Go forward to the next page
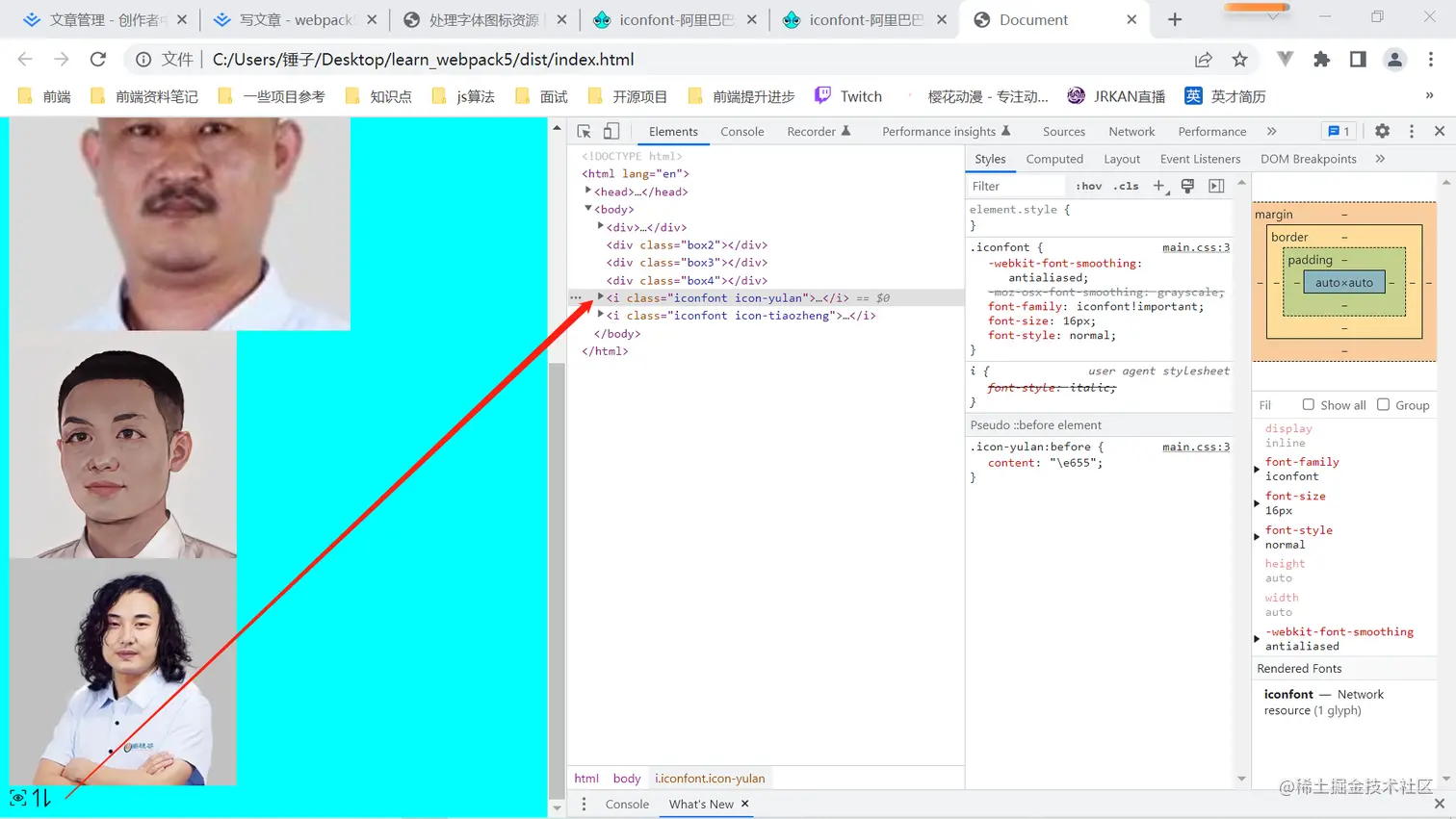 click(62, 60)
